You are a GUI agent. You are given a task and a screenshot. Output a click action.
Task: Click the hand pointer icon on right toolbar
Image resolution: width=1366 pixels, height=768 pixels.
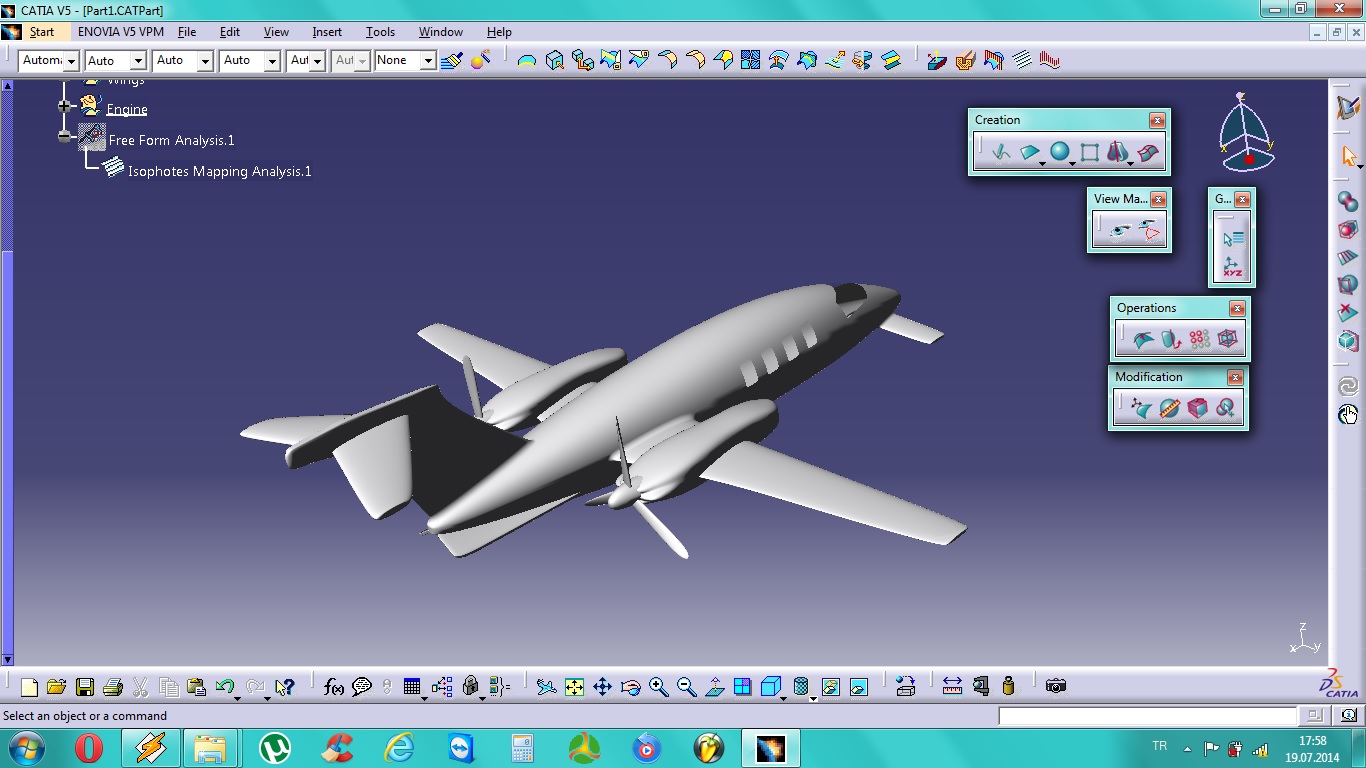point(1348,414)
